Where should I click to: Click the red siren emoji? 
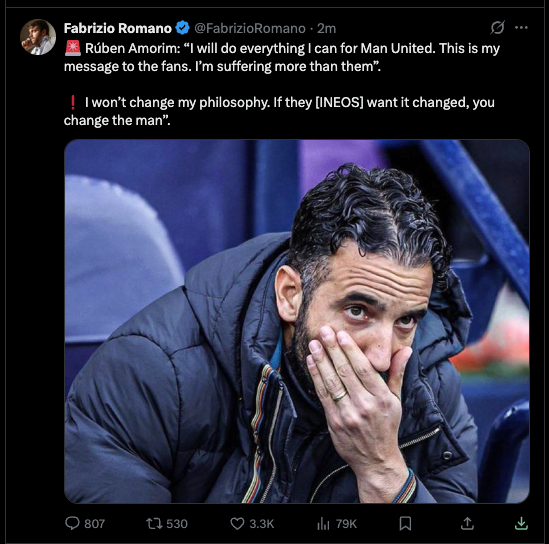pyautogui.click(x=73, y=48)
